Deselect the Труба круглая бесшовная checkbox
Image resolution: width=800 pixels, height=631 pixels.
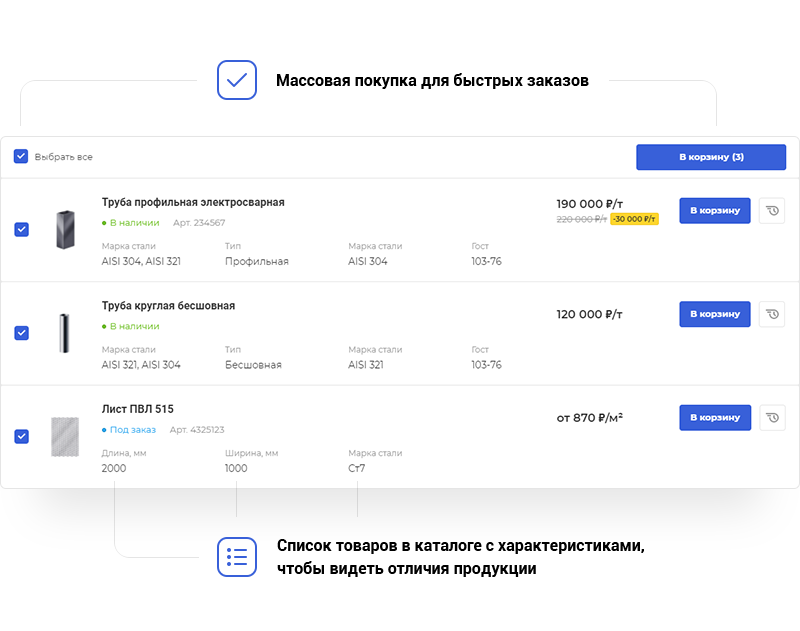[x=22, y=333]
